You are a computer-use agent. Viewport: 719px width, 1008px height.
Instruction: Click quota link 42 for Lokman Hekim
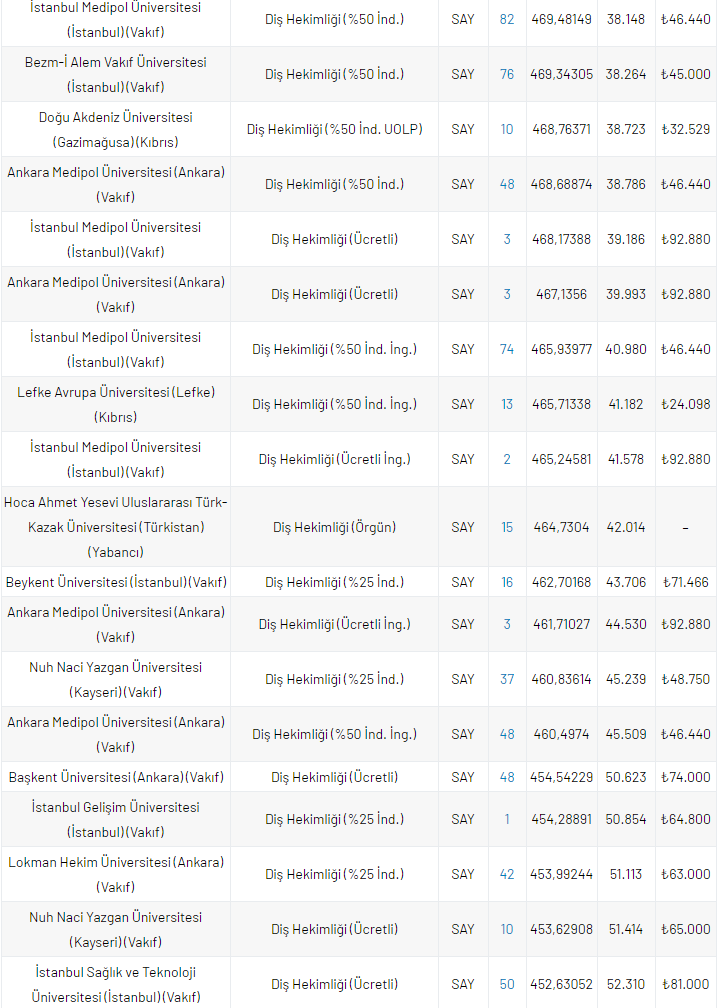pos(507,874)
